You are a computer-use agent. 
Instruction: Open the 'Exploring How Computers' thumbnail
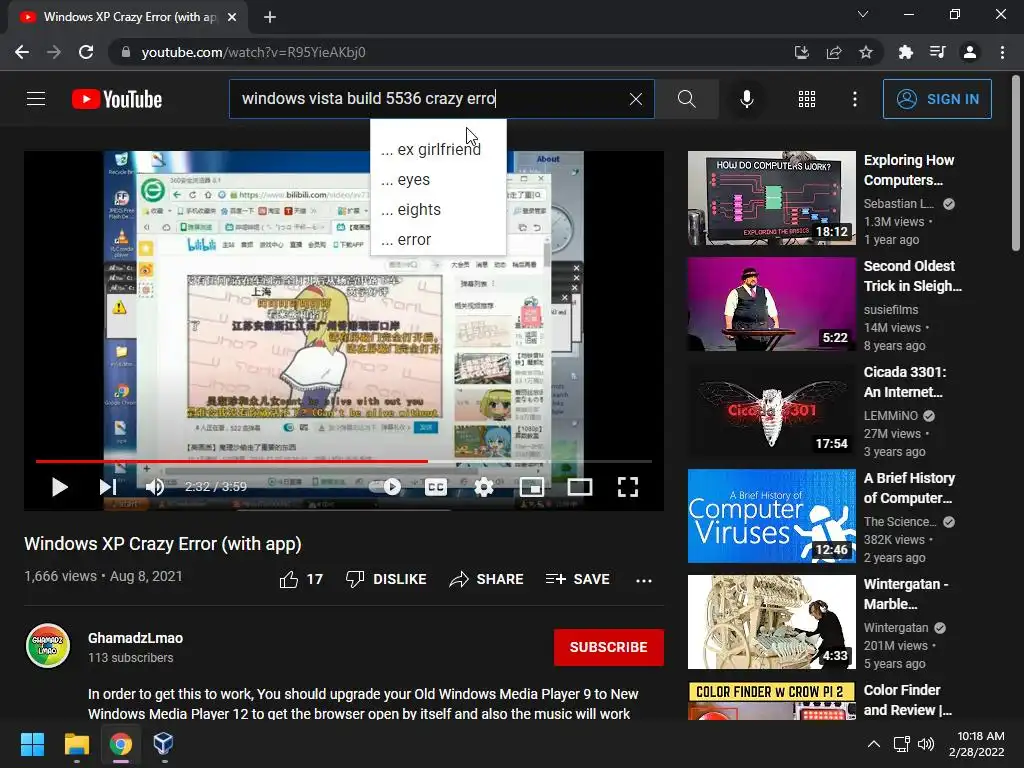[771, 198]
